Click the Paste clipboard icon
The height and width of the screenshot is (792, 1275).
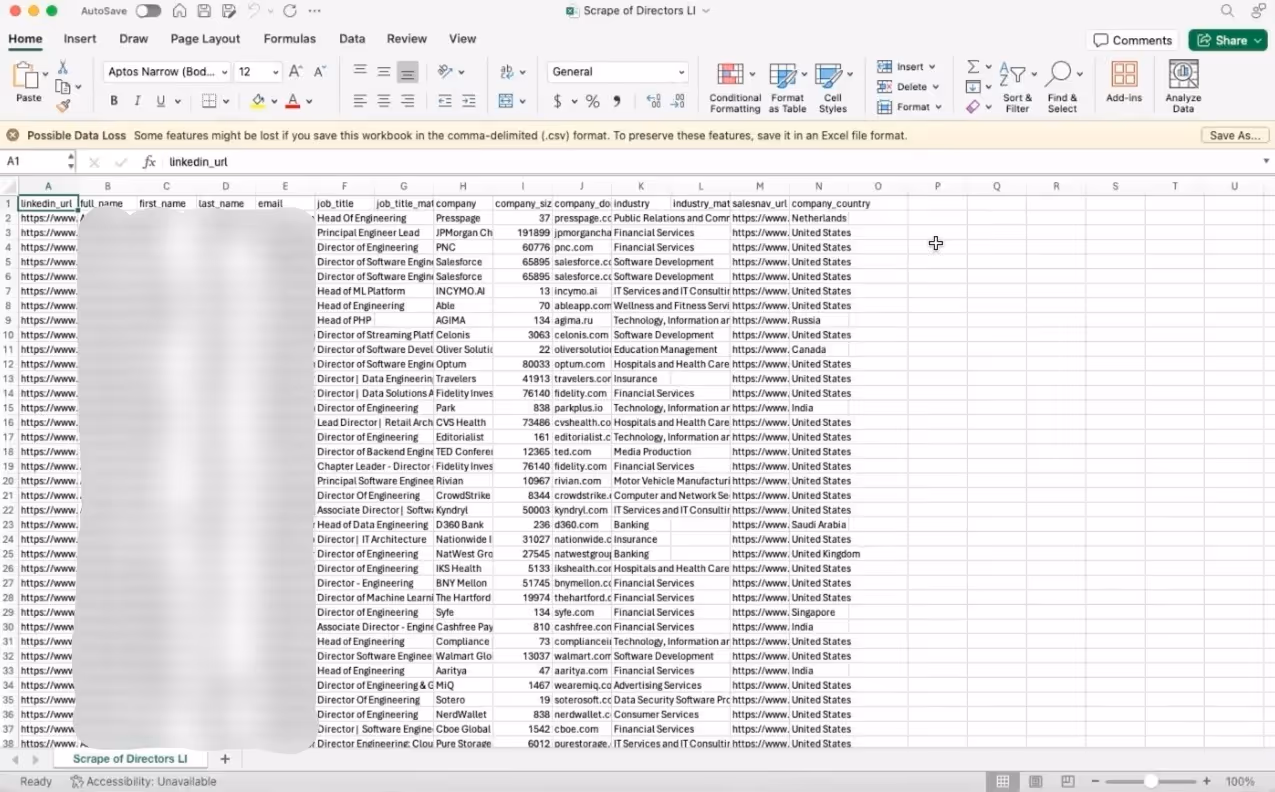click(27, 77)
